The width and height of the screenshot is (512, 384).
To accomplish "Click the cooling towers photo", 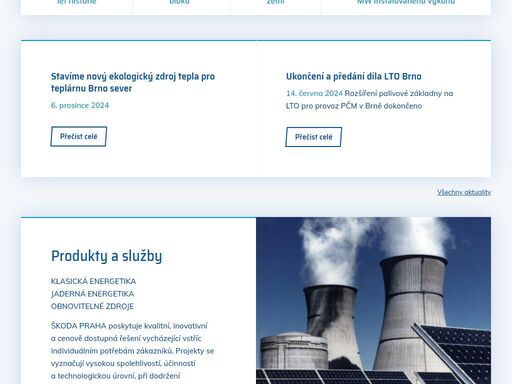I will tap(373, 301).
